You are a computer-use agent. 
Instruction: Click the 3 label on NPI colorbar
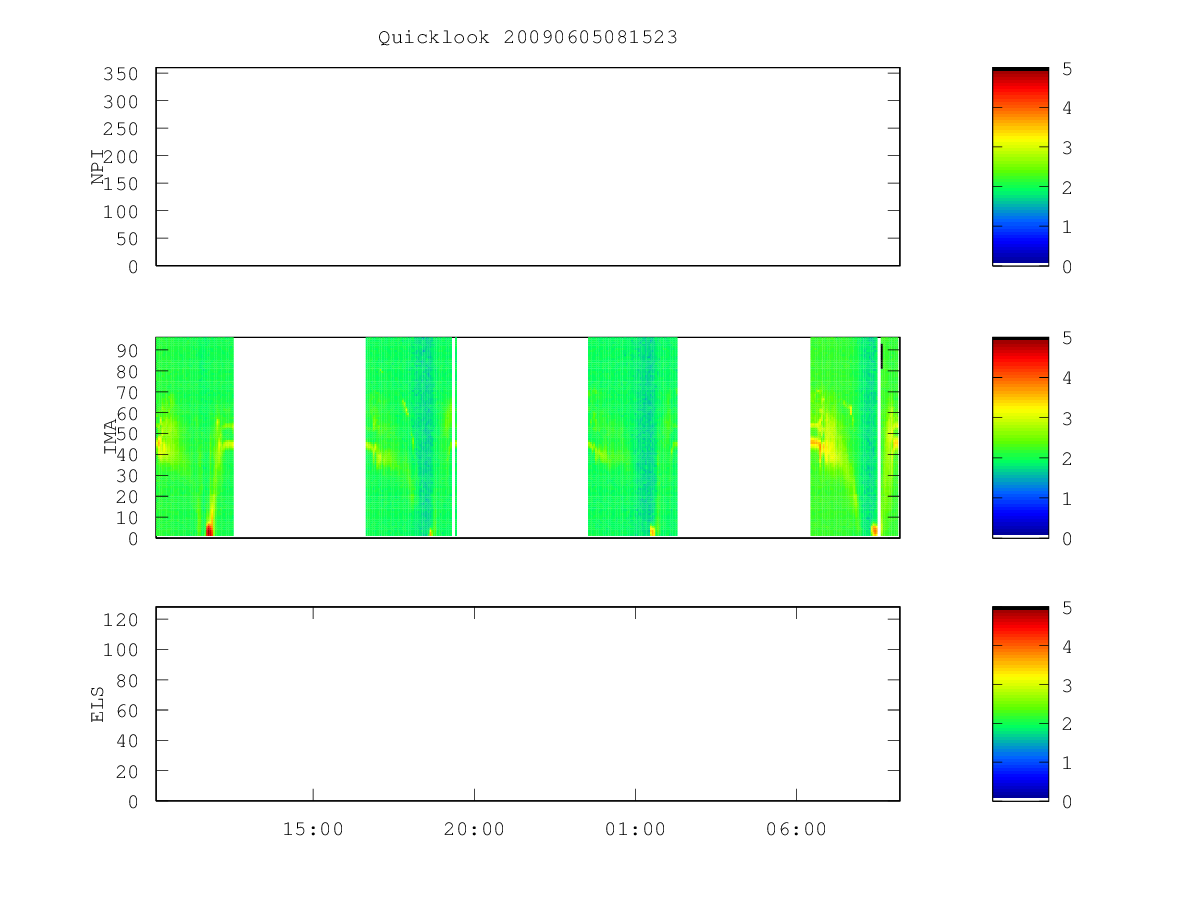point(1068,148)
